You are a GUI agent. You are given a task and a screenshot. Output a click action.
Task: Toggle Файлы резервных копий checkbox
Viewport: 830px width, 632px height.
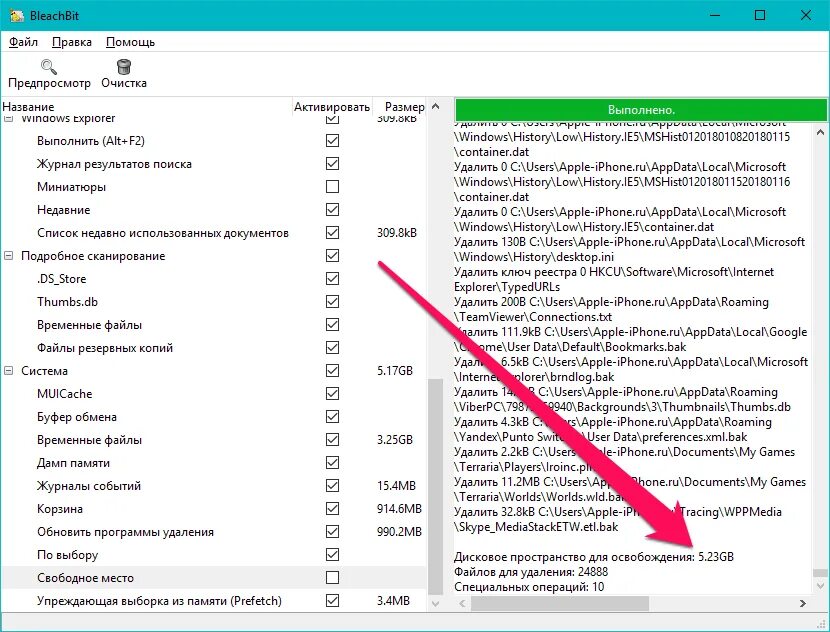pyautogui.click(x=332, y=348)
